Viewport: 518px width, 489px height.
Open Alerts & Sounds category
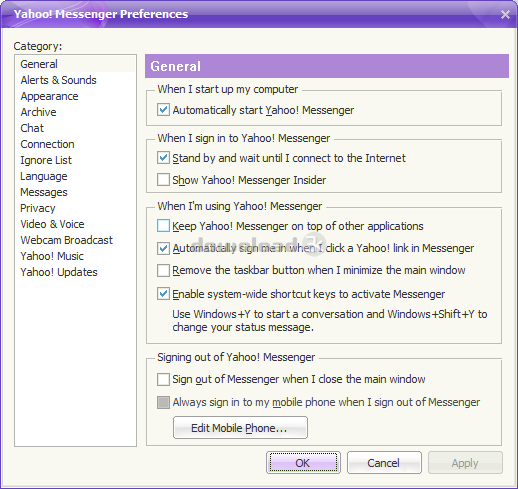point(58,80)
